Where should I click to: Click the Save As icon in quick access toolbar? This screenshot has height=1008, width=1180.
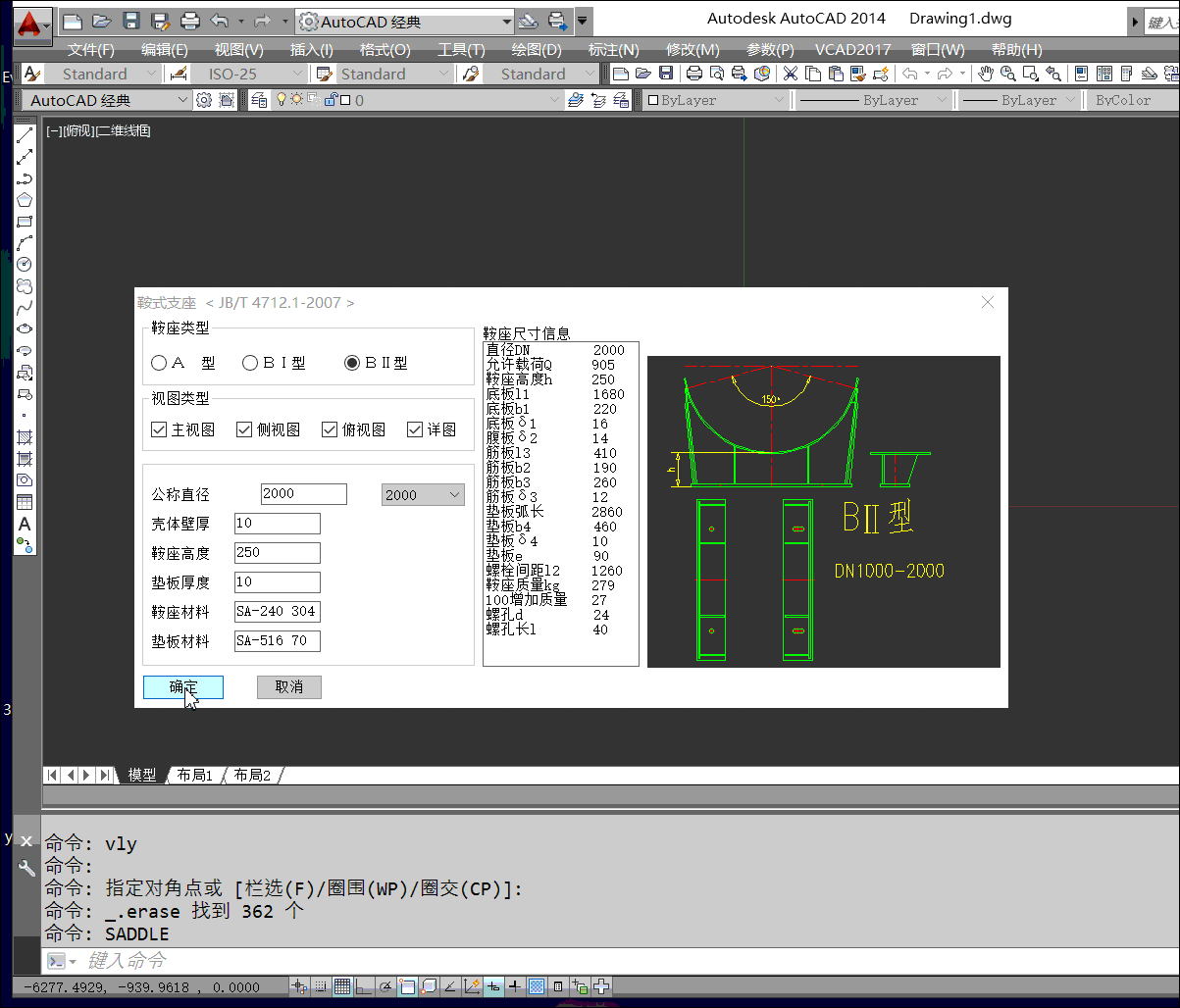[x=161, y=21]
